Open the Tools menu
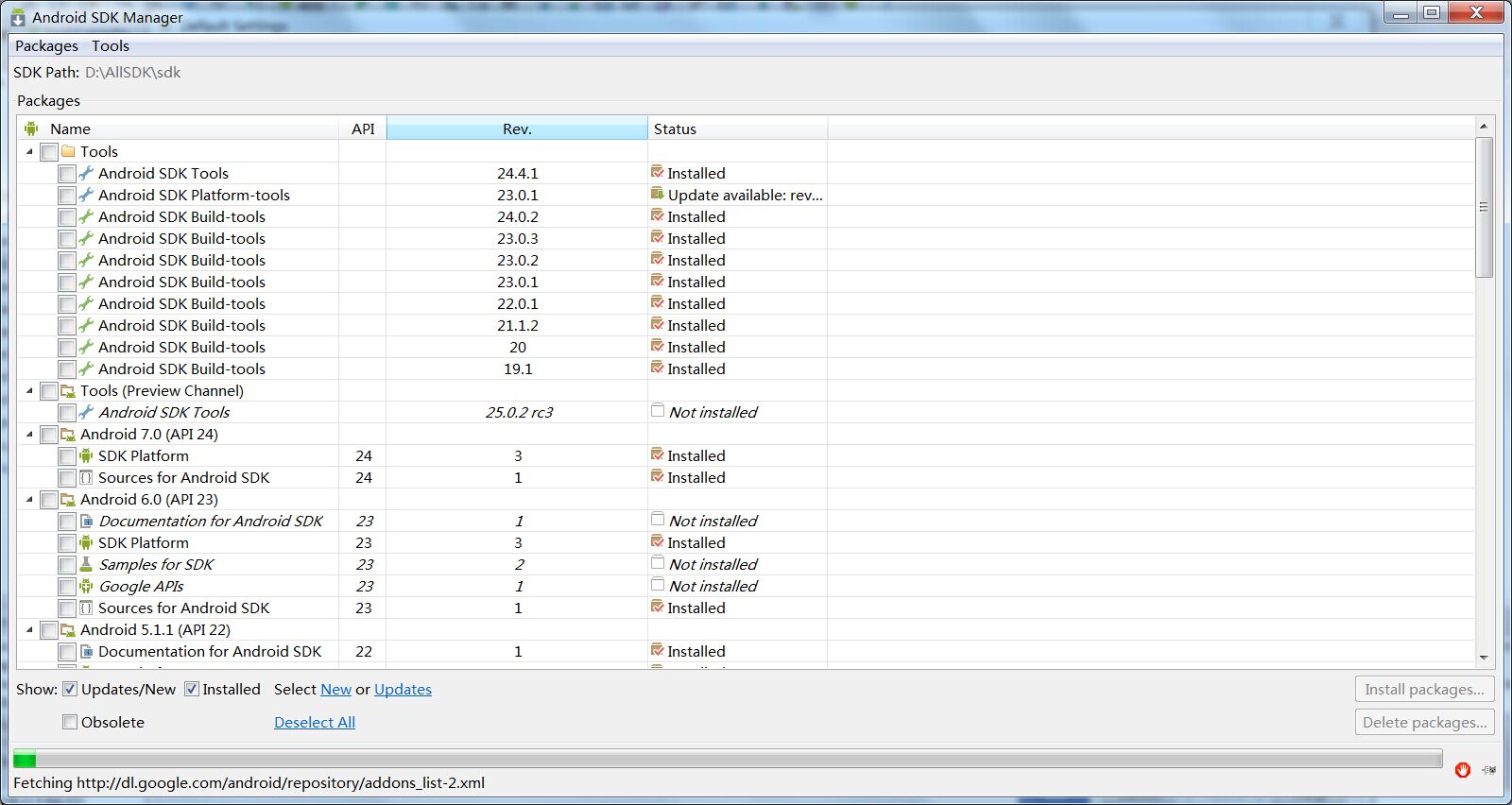 click(111, 45)
